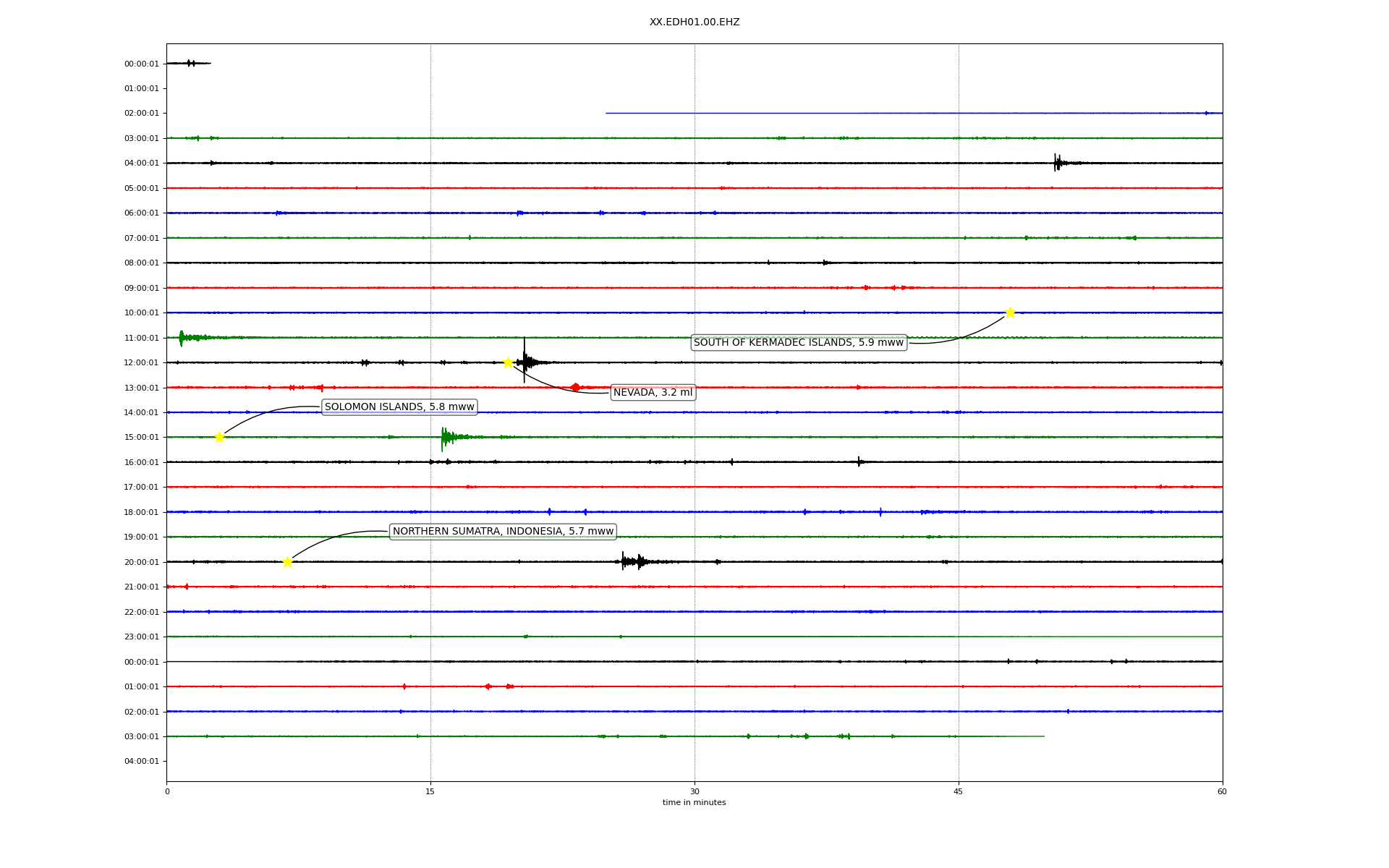Click the XX.EDH01.00.EHZ plot title
Viewport: 1389px width, 868px height.
point(694,22)
